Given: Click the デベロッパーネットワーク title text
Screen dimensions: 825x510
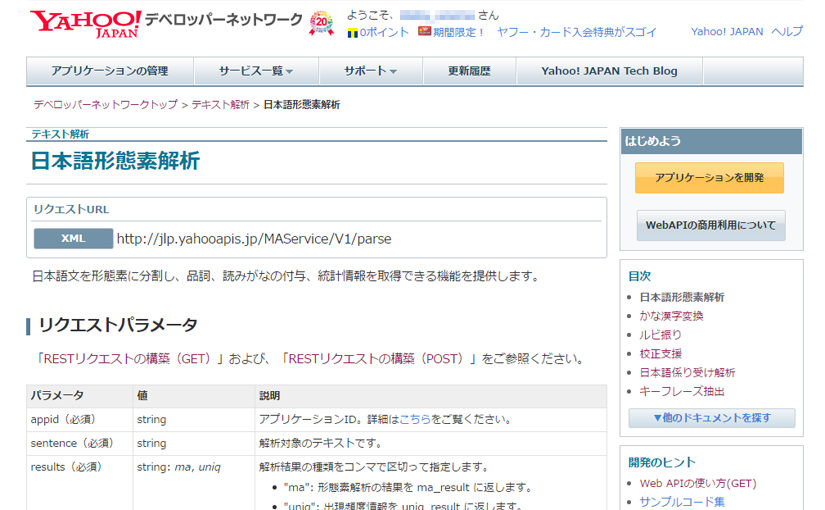Looking at the screenshot, I should 224,20.
